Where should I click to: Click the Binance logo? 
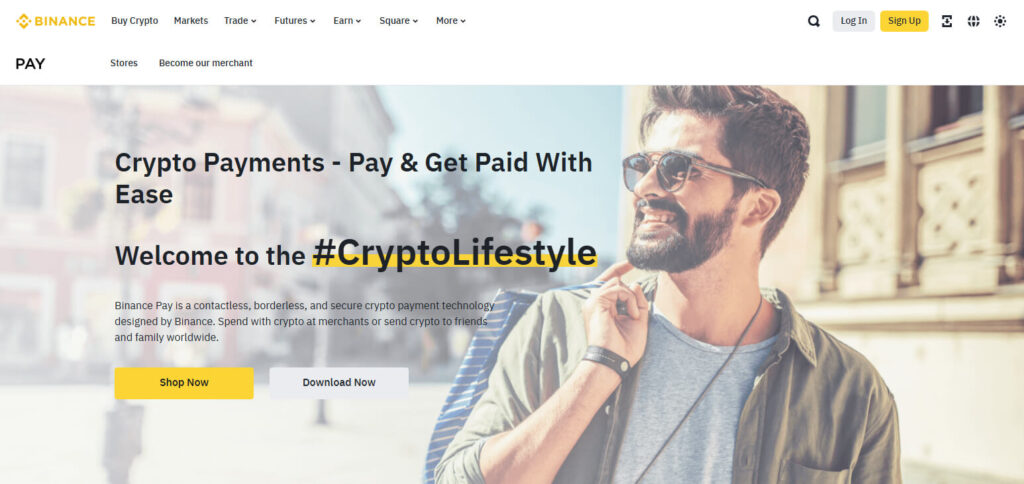coord(56,21)
